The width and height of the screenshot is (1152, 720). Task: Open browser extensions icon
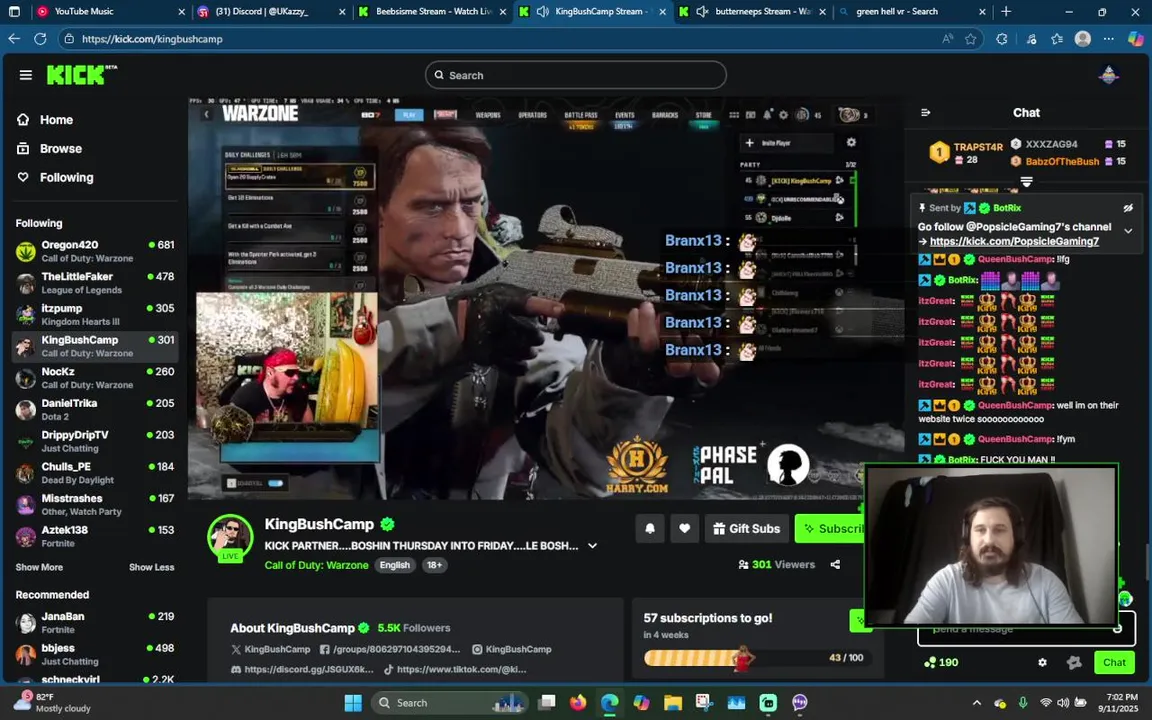1002,39
